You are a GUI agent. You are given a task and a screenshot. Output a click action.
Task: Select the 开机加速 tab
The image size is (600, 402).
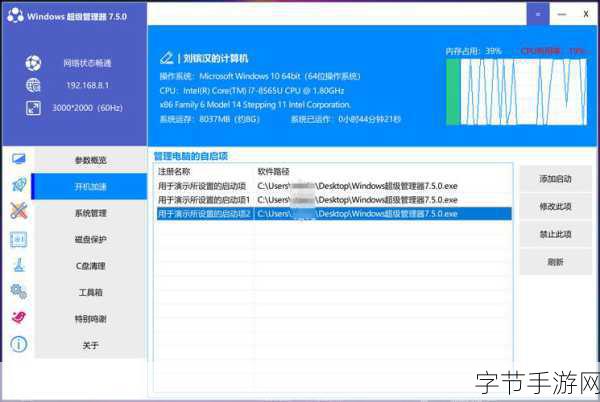click(89, 186)
